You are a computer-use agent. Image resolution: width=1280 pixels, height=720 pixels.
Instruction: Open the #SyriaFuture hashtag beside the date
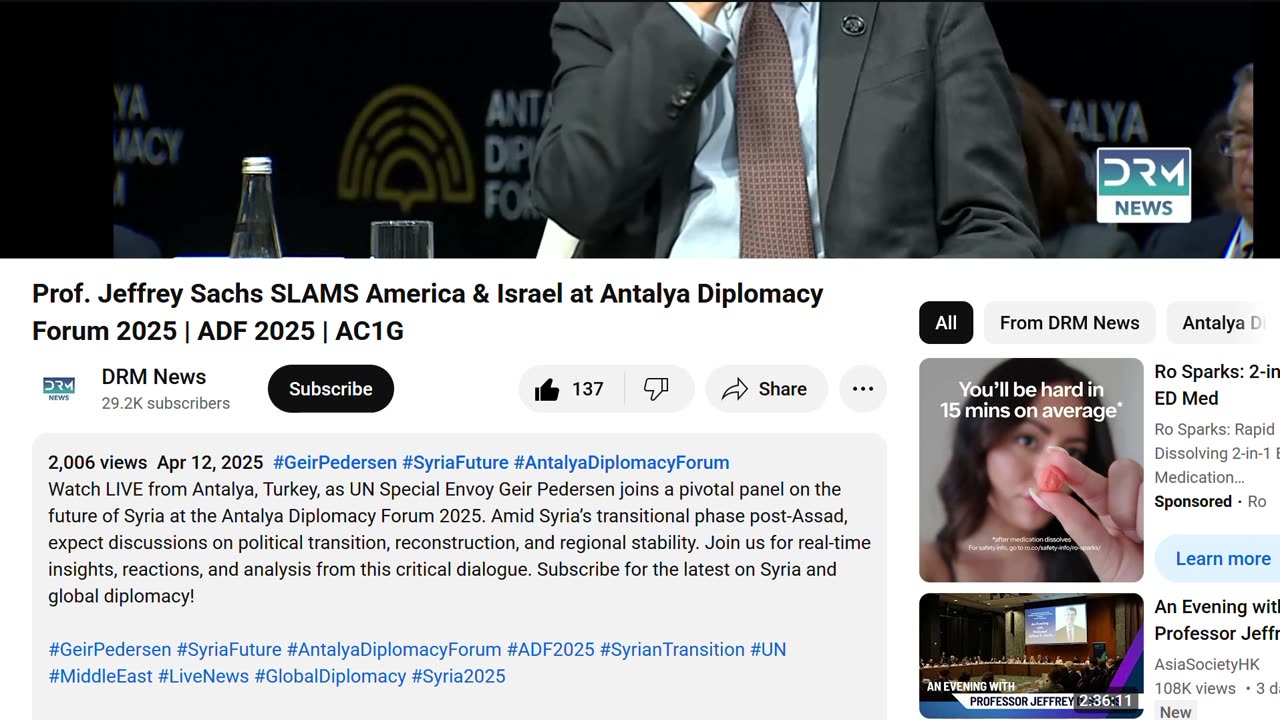point(455,463)
